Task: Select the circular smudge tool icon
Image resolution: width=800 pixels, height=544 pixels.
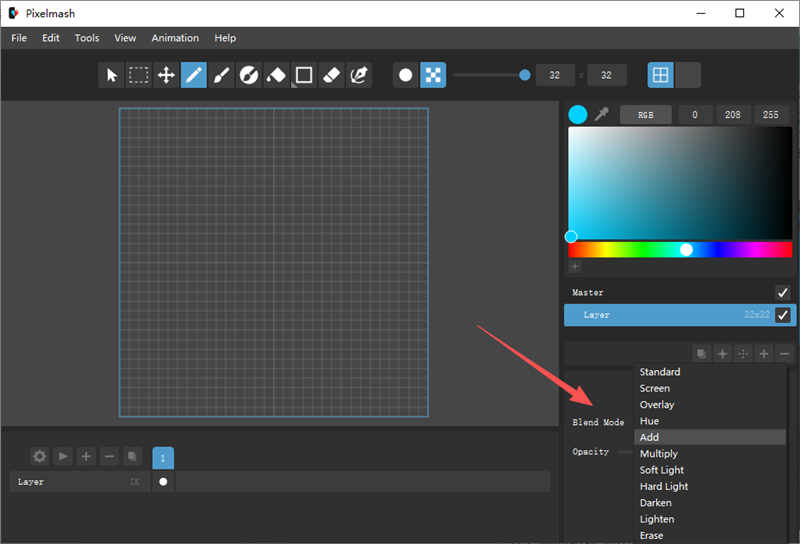Action: 249,76
